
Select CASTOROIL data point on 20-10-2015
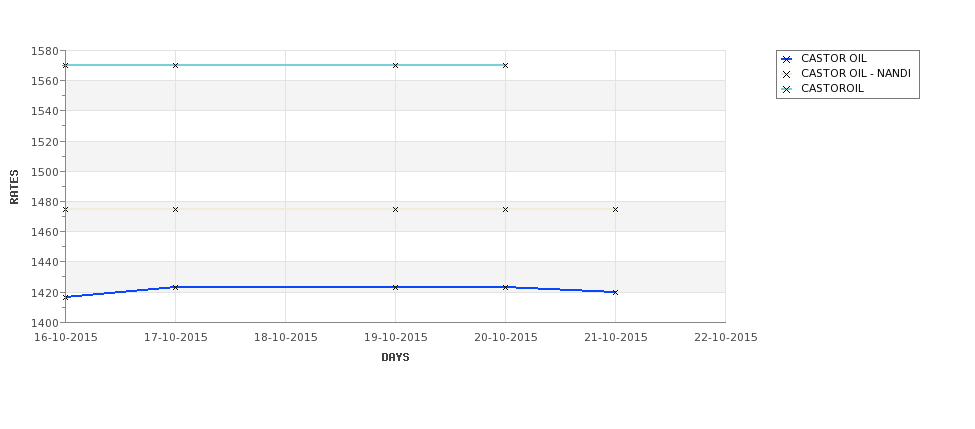point(506,65)
